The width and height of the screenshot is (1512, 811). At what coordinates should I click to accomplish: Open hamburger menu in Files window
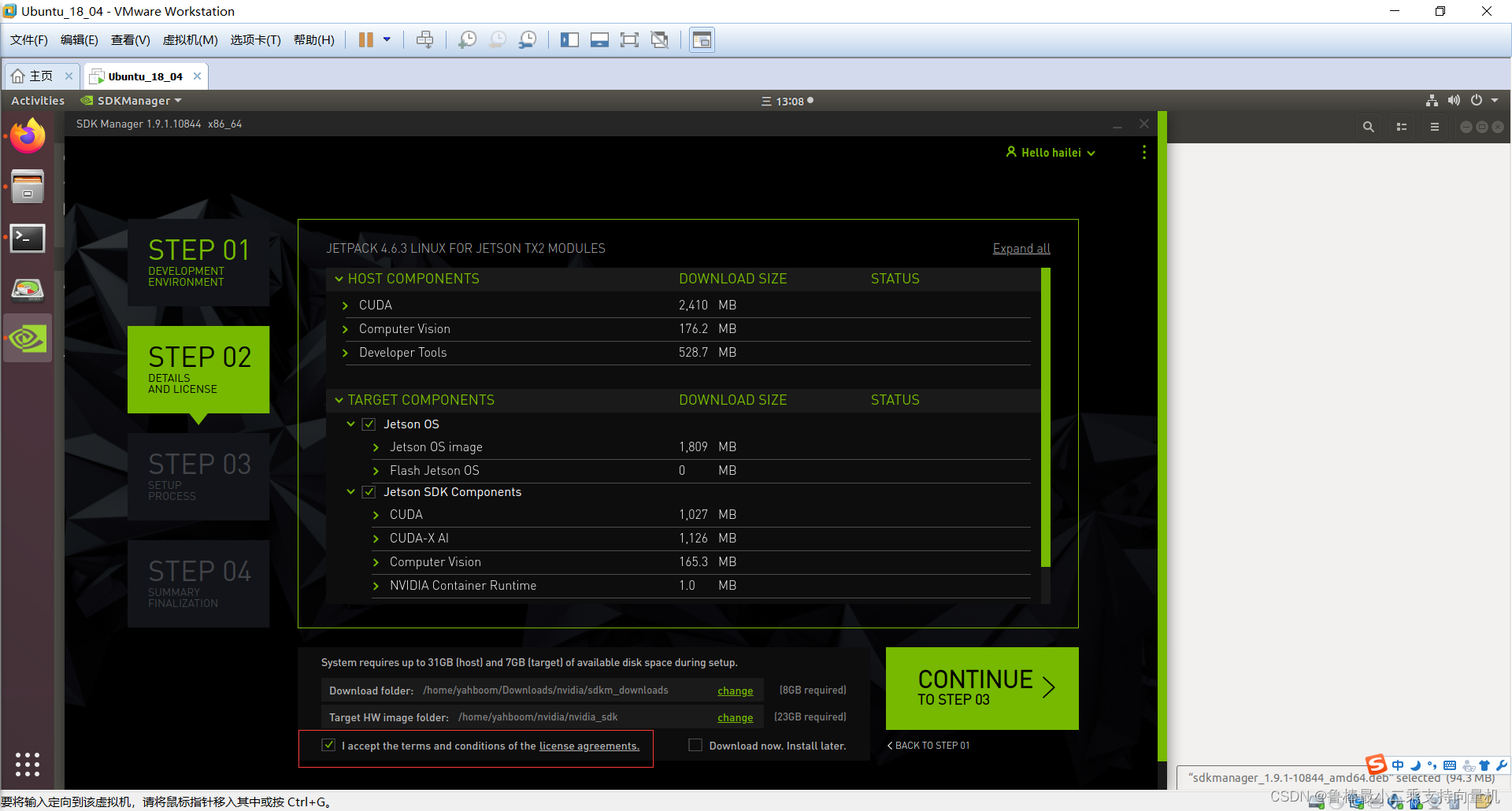tap(1435, 127)
